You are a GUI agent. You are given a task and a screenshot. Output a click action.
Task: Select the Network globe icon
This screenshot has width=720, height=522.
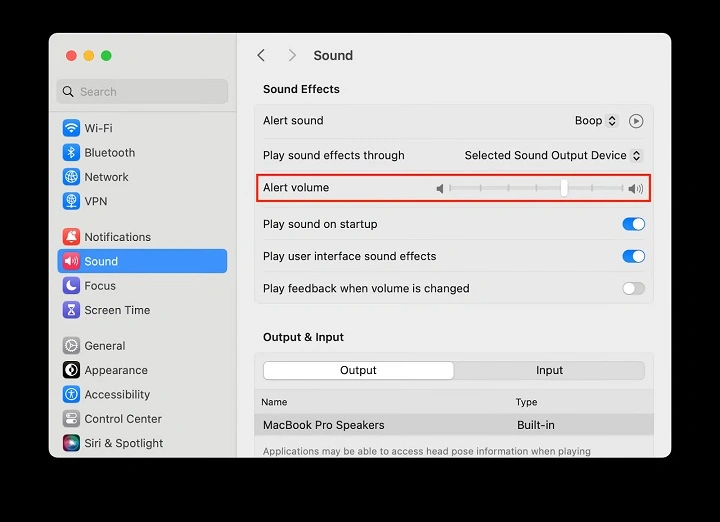pyautogui.click(x=71, y=177)
